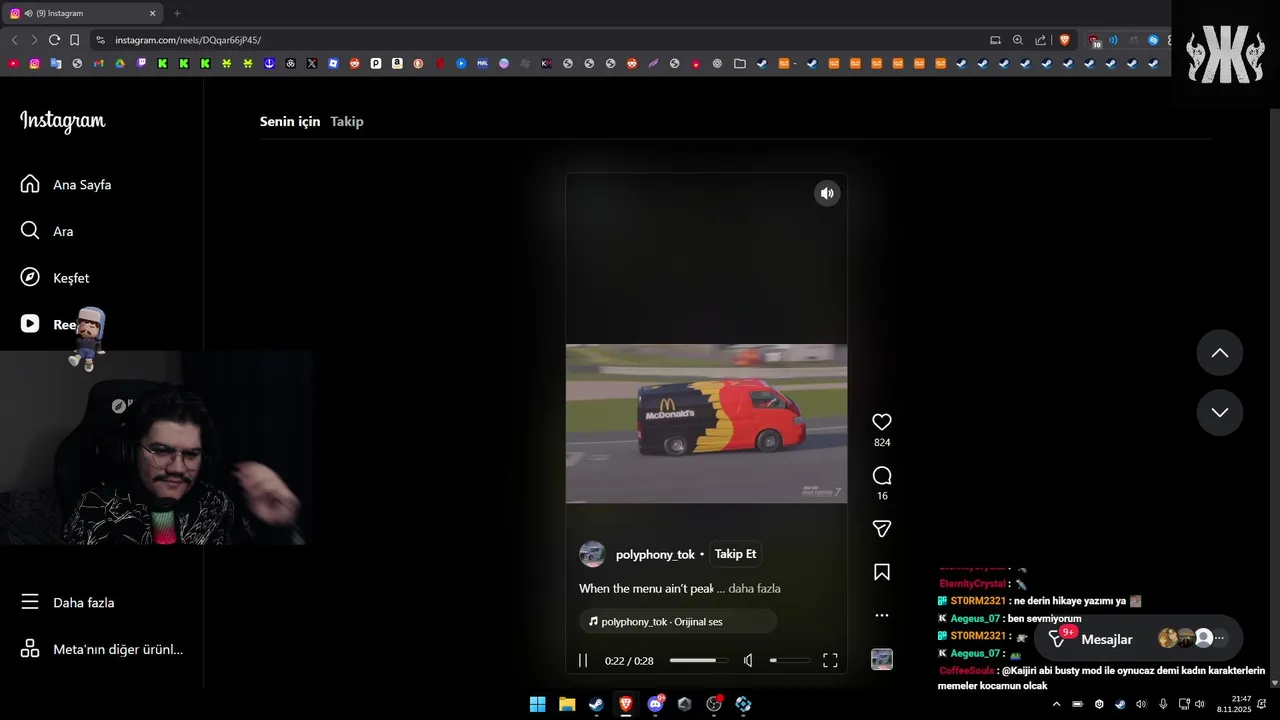Open the Google Drive bookmark
Image resolution: width=1280 pixels, height=720 pixels.
point(119,63)
